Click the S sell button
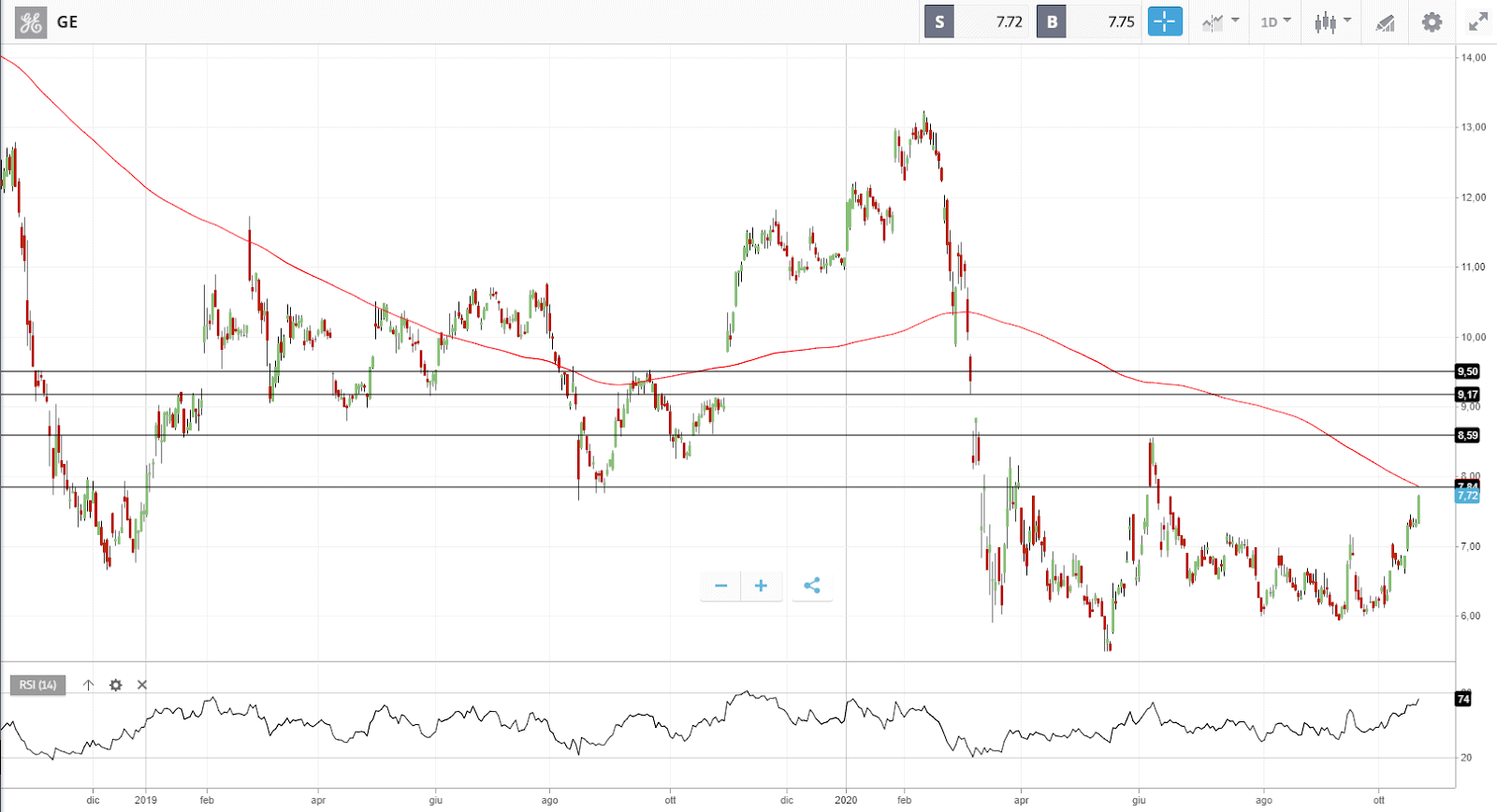The image size is (1497, 812). pos(939,22)
